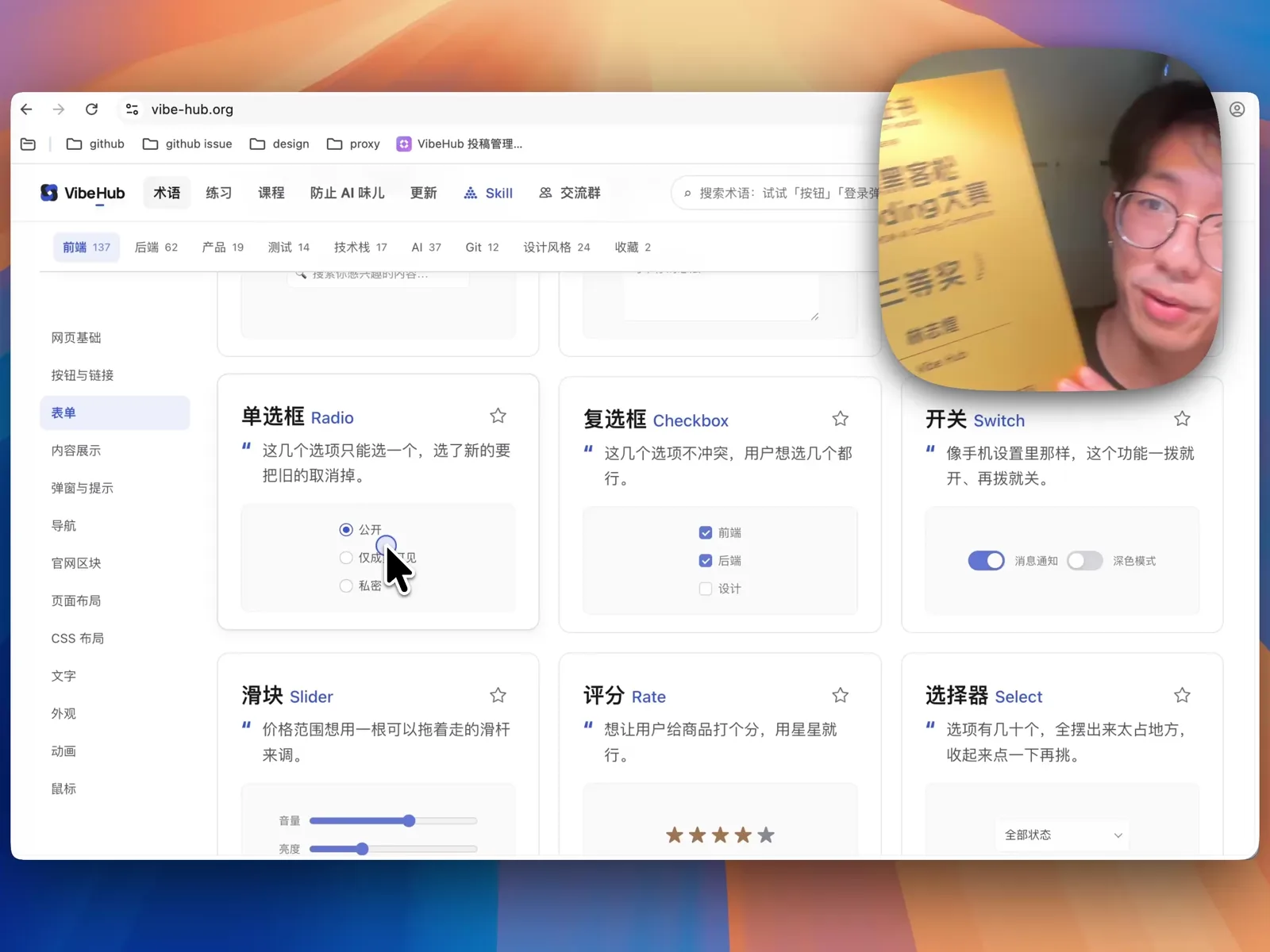Open site info icon beside vibe-hub.org
Viewport: 1270px width, 952px height.
pos(132,109)
